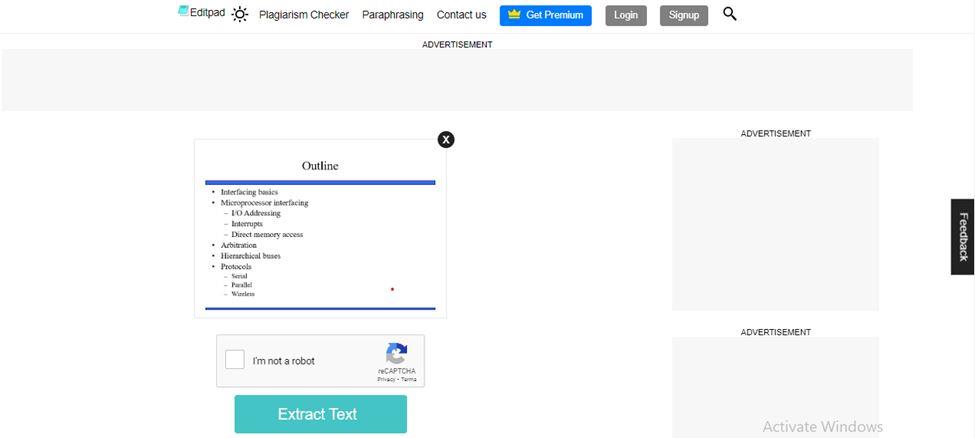Open the Contact us link
The height and width of the screenshot is (438, 975).
coord(461,15)
